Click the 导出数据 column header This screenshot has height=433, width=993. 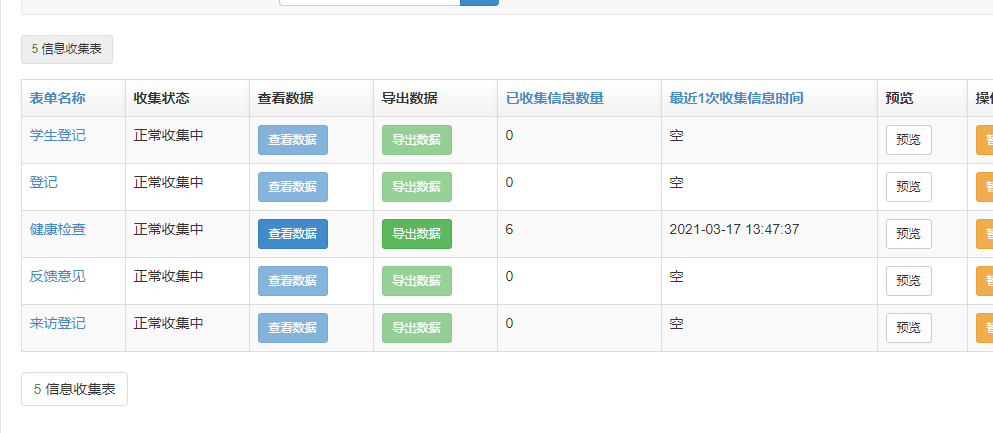(x=410, y=98)
